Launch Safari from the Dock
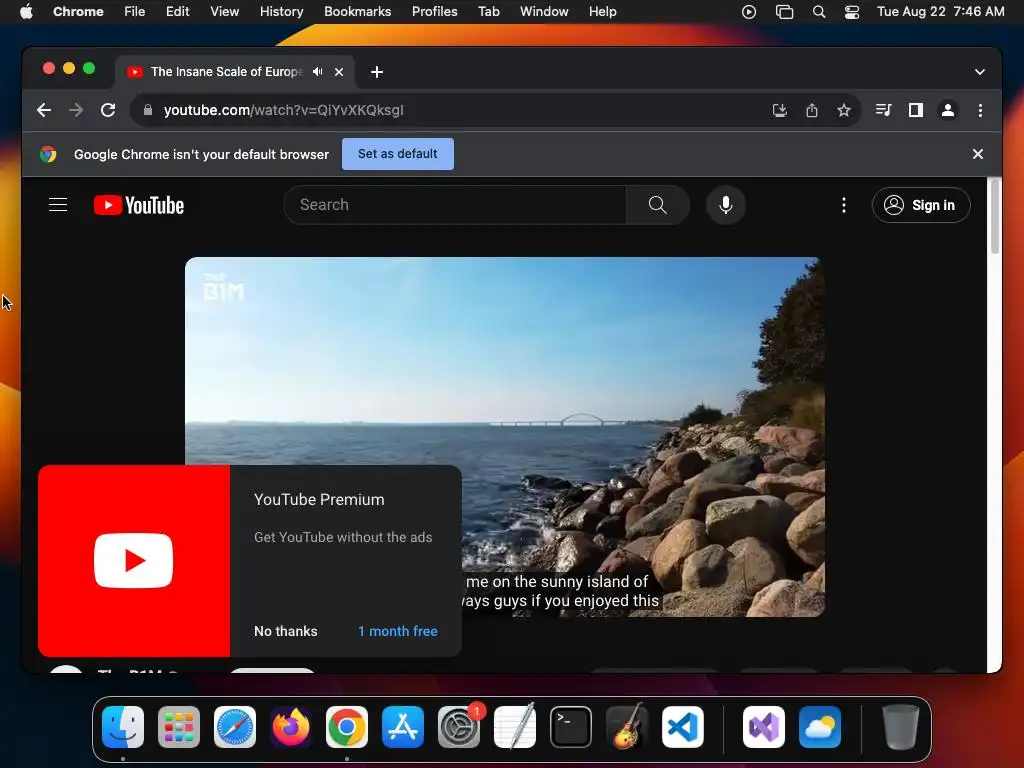This screenshot has width=1024, height=768. tap(235, 727)
